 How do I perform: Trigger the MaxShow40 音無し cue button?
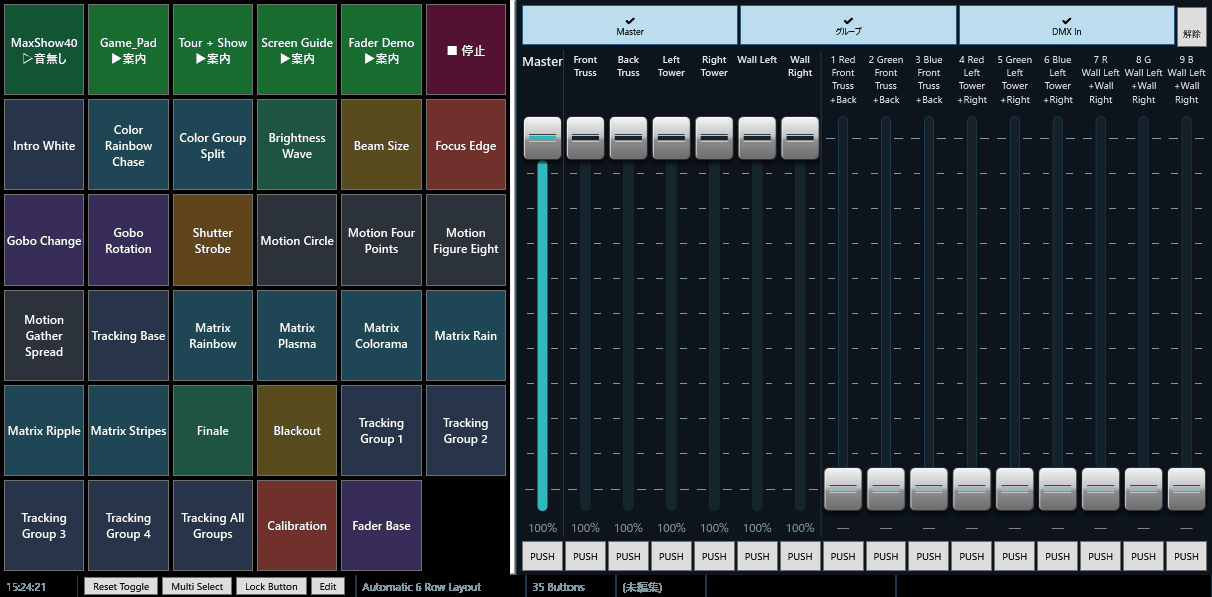[44, 50]
